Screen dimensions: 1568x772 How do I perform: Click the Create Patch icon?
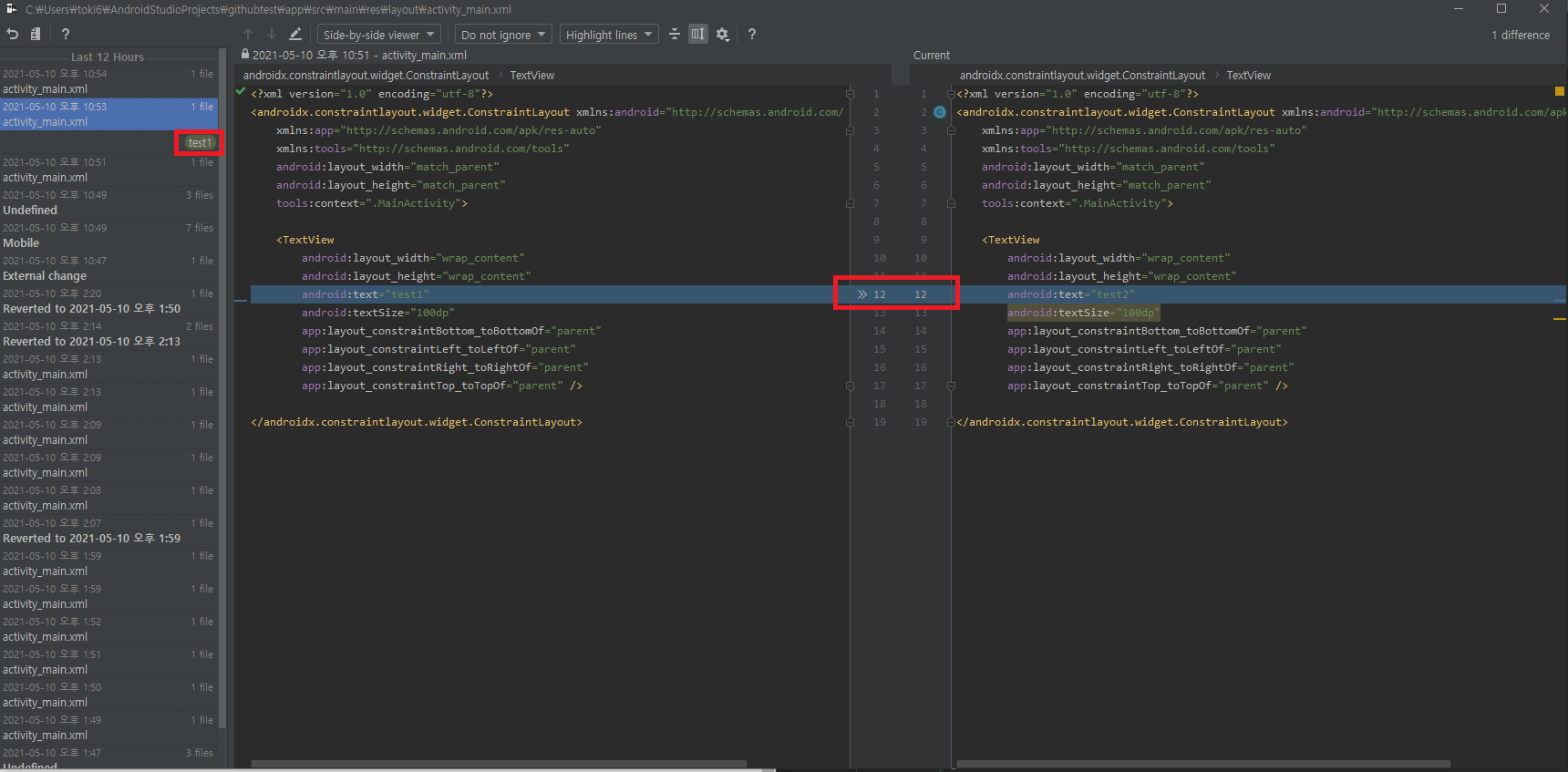click(36, 34)
